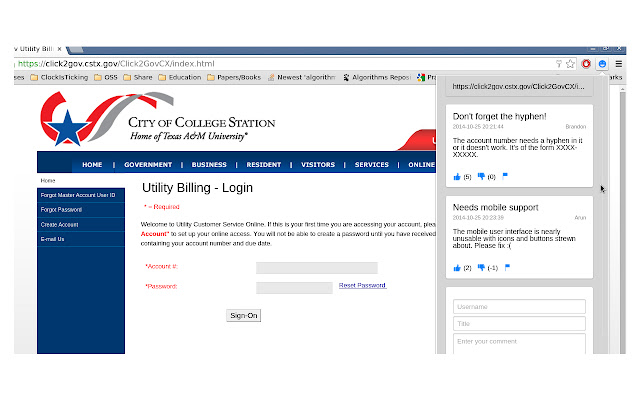Click the red Opera-style extension icon
This screenshot has height=400, width=640.
tap(586, 64)
